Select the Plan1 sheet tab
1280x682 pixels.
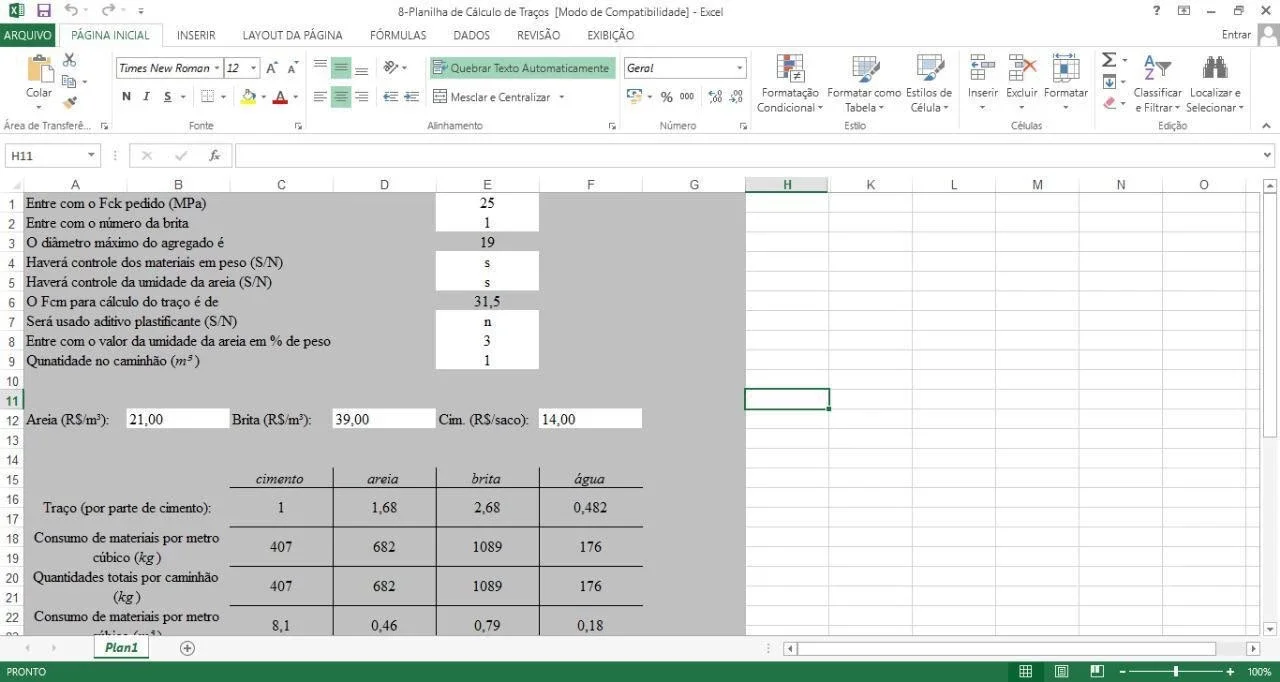tap(122, 648)
